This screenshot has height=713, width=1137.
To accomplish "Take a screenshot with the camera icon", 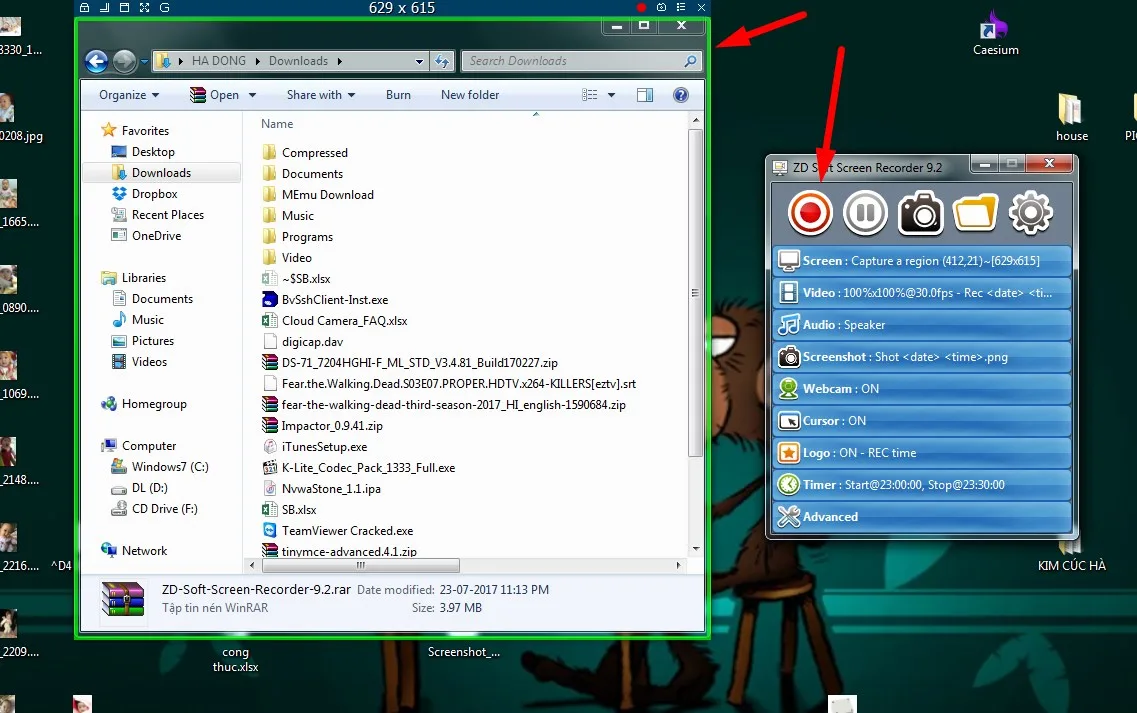I will [x=920, y=213].
